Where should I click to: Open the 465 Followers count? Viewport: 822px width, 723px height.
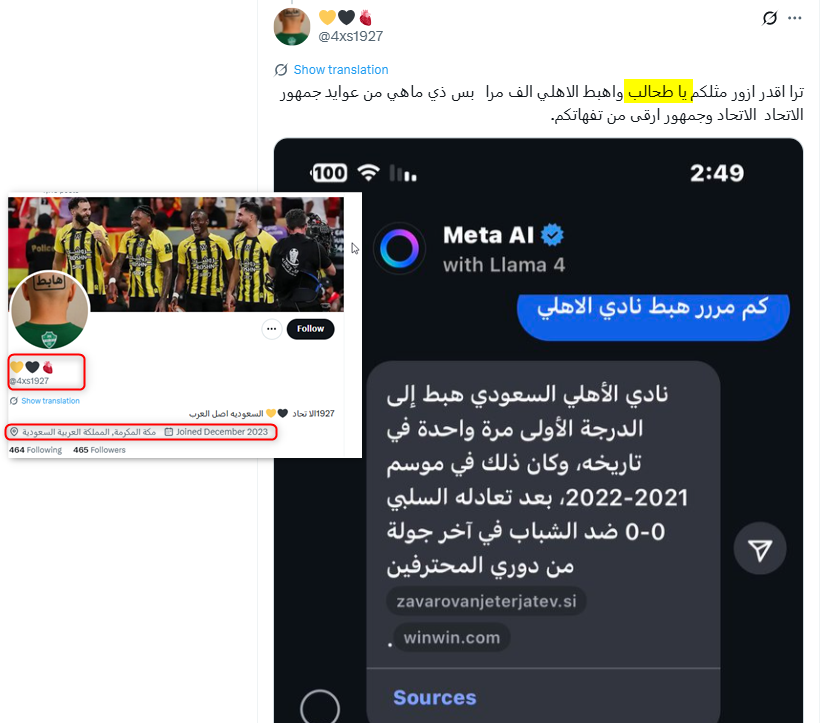(100, 450)
